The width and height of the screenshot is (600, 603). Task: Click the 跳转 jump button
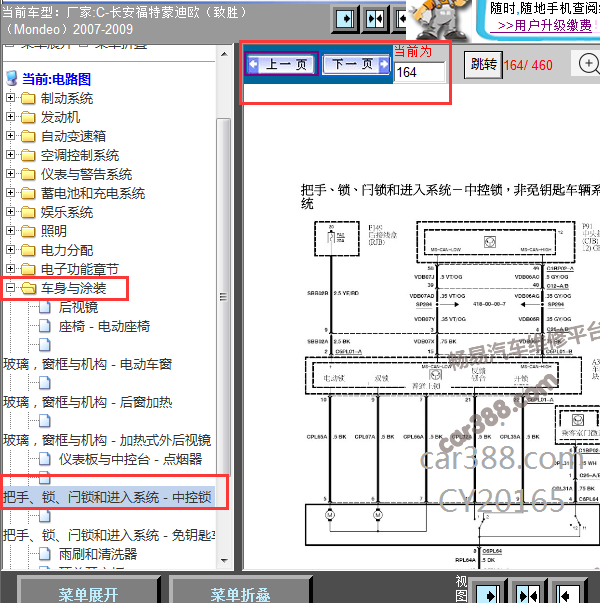click(x=483, y=65)
